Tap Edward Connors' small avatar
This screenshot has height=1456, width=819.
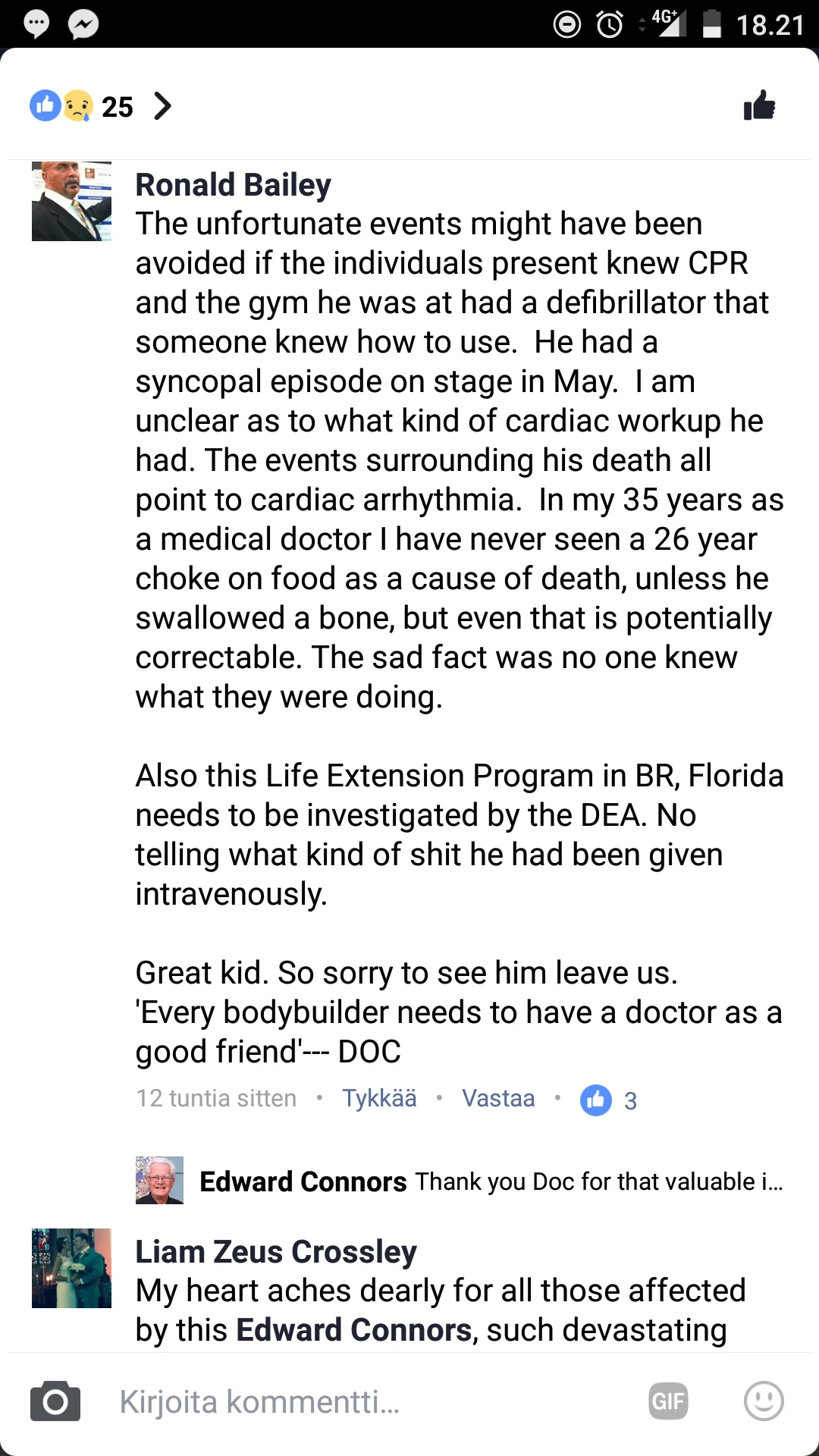[159, 1180]
